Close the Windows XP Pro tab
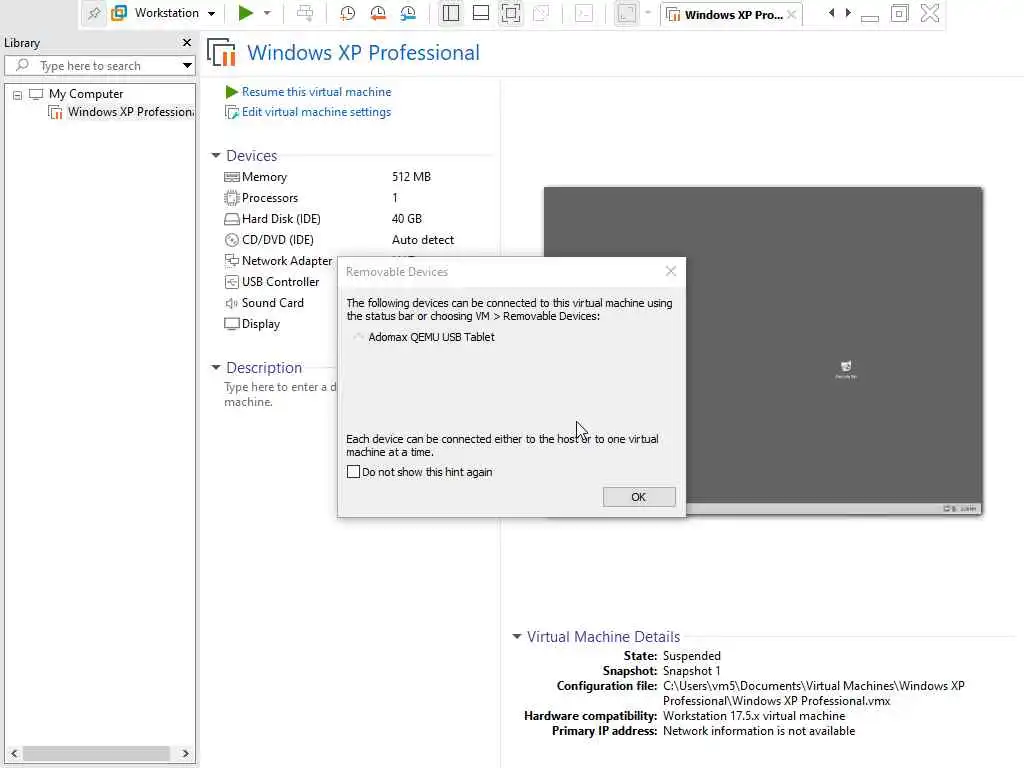The image size is (1024, 768). (x=792, y=14)
